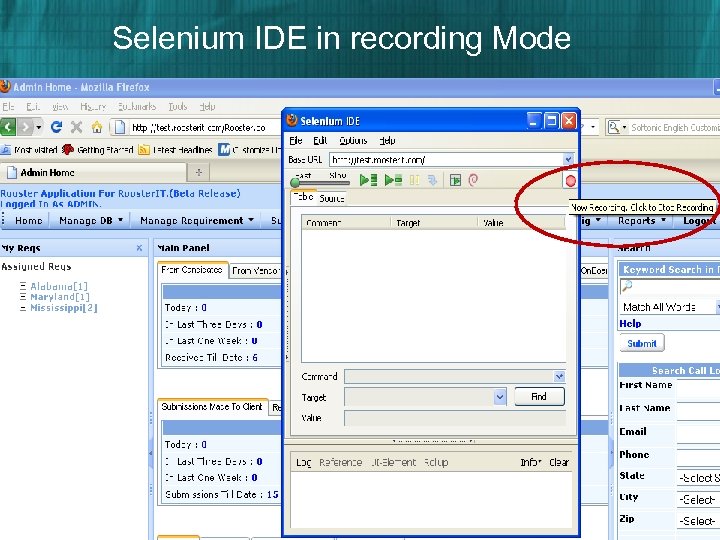The image size is (720, 540).
Task: Open Getting Started bookmark
Action: click(x=97, y=150)
